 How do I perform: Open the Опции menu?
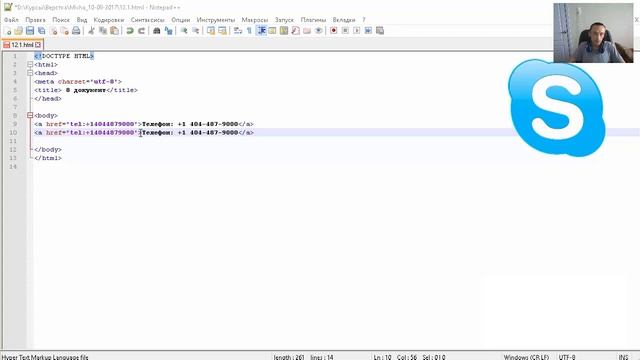pos(180,20)
